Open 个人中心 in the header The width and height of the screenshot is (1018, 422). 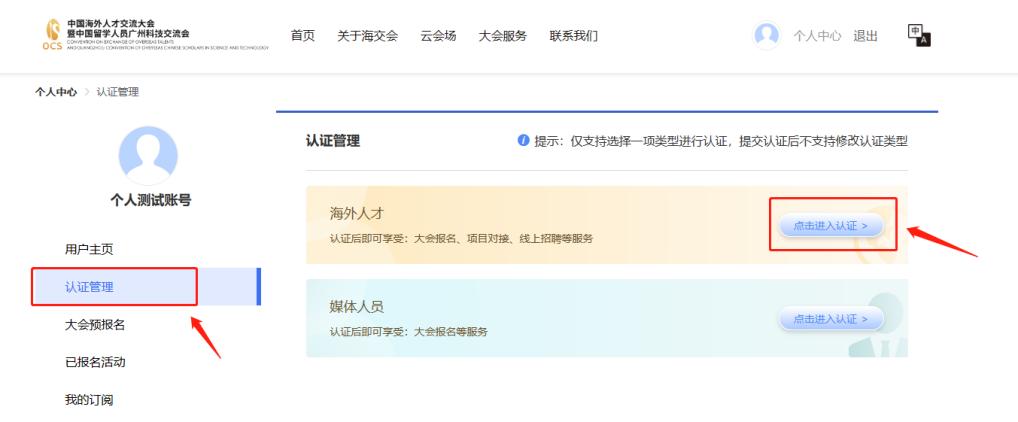817,36
